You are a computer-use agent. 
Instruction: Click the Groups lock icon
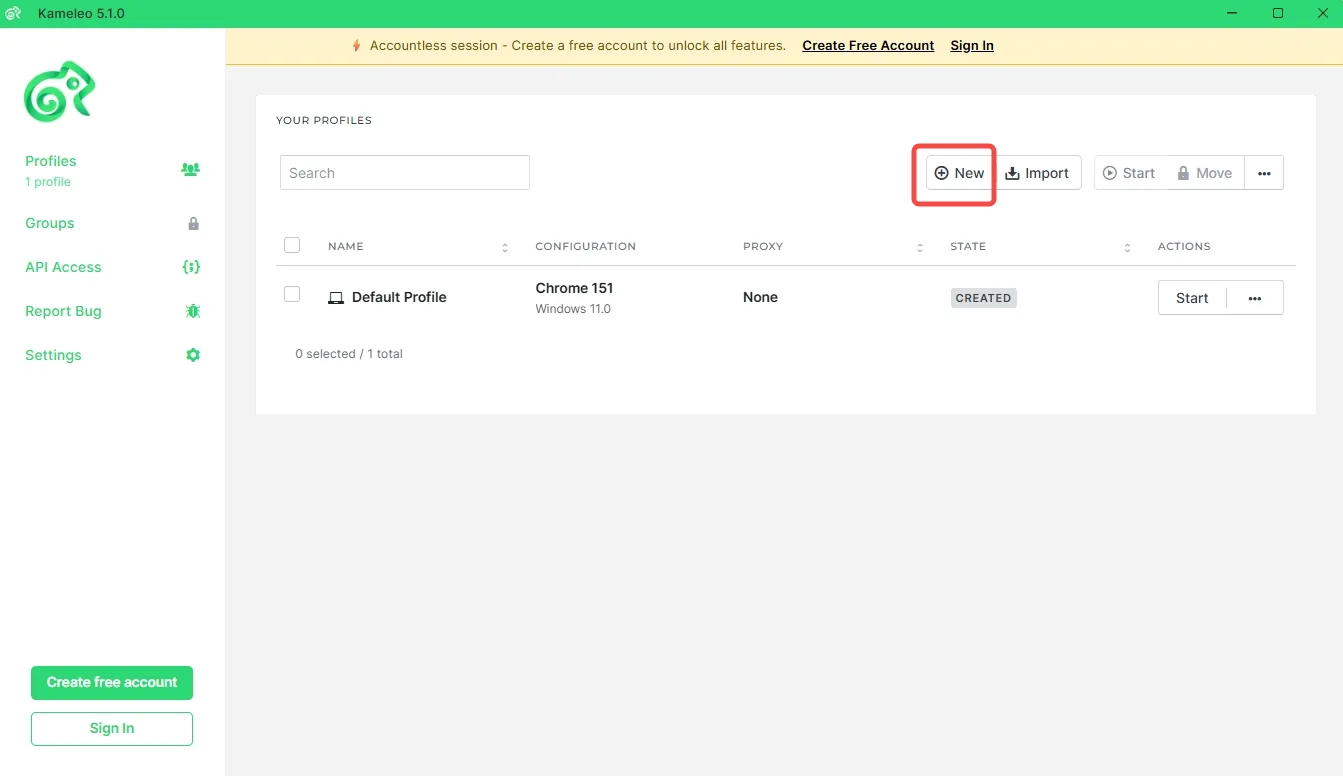pos(194,224)
